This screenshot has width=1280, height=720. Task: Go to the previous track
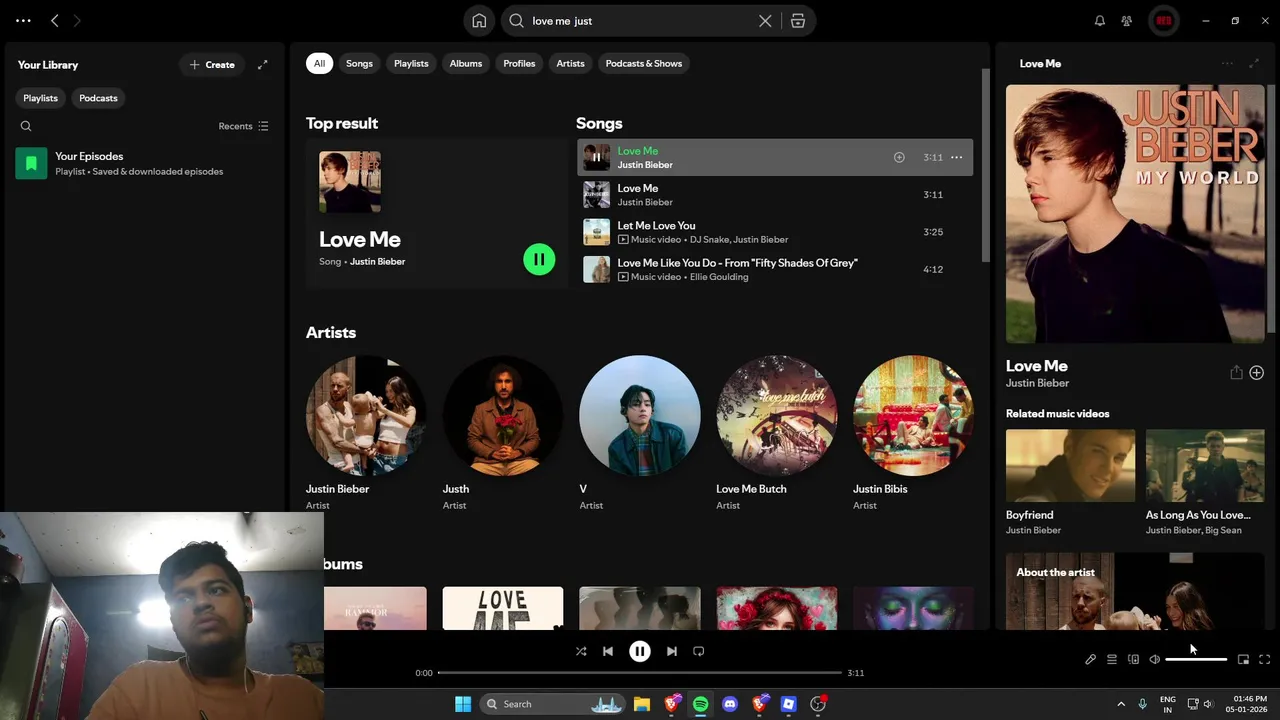tap(607, 651)
